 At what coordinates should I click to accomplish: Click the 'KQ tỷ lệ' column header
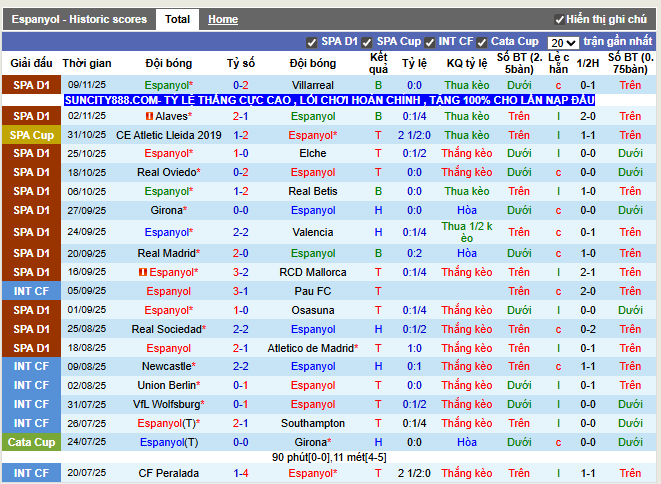[x=467, y=63]
